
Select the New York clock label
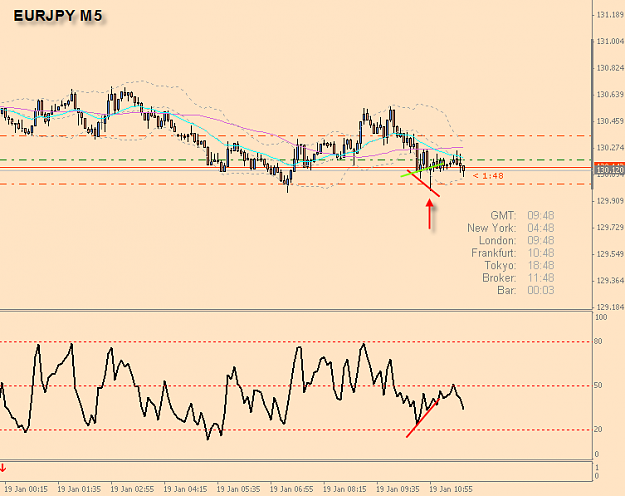[491, 228]
